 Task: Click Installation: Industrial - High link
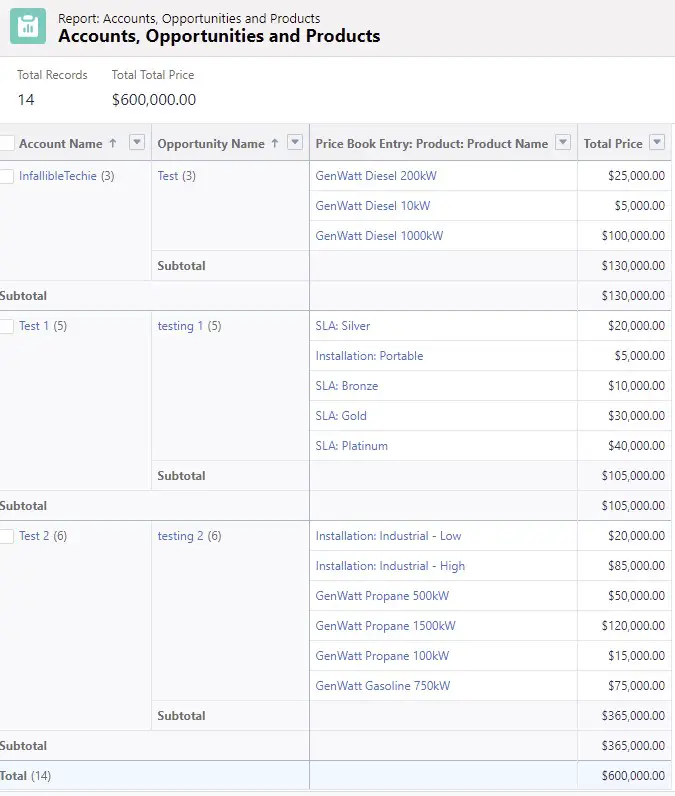click(x=390, y=566)
